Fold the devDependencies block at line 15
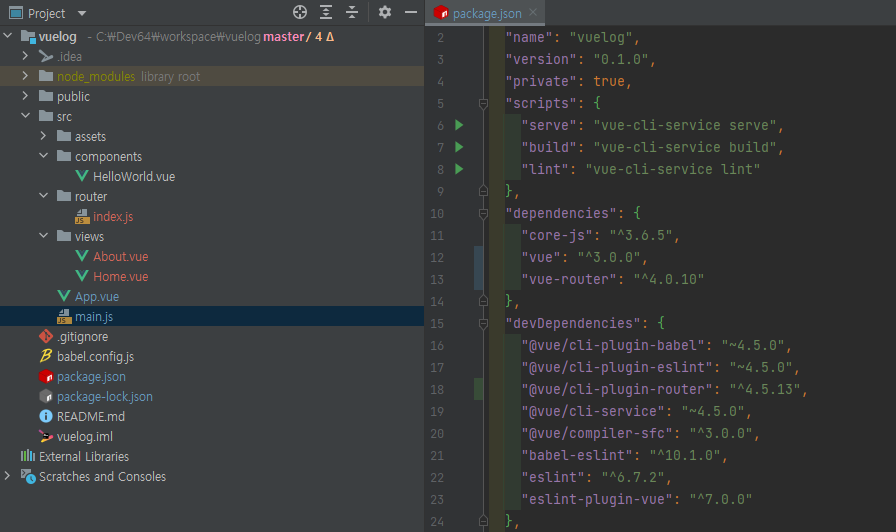The height and width of the screenshot is (532, 896). click(x=483, y=323)
